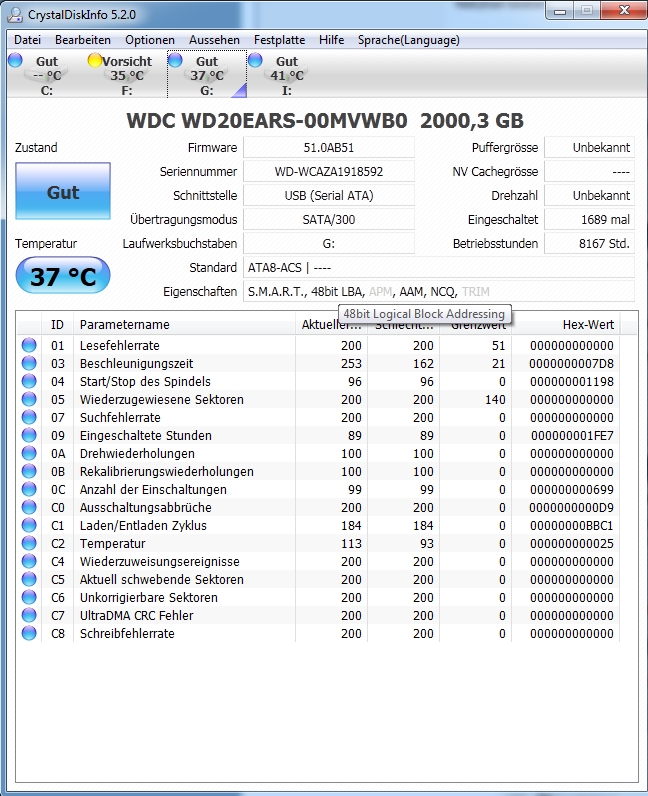Click hex value 000000001FE7
This screenshot has width=648, height=796.
572,436
